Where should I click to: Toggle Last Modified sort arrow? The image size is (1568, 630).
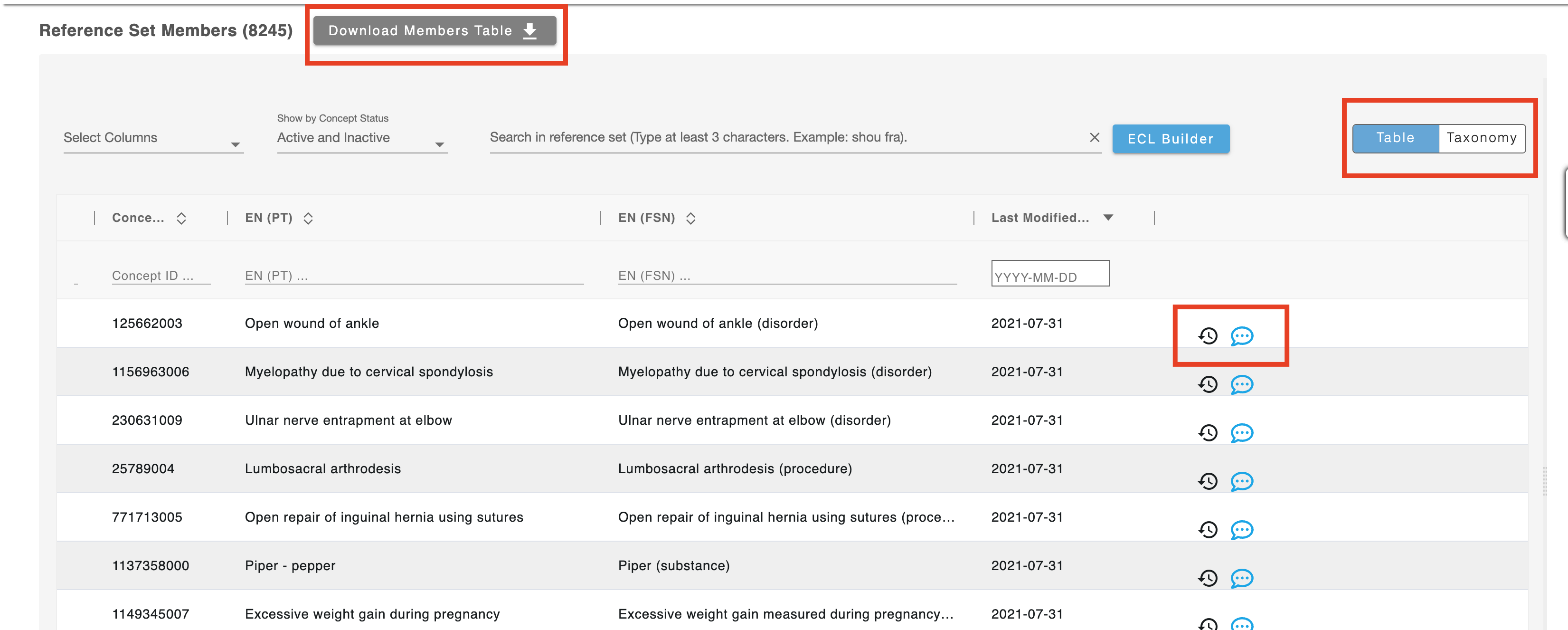pyautogui.click(x=1108, y=218)
